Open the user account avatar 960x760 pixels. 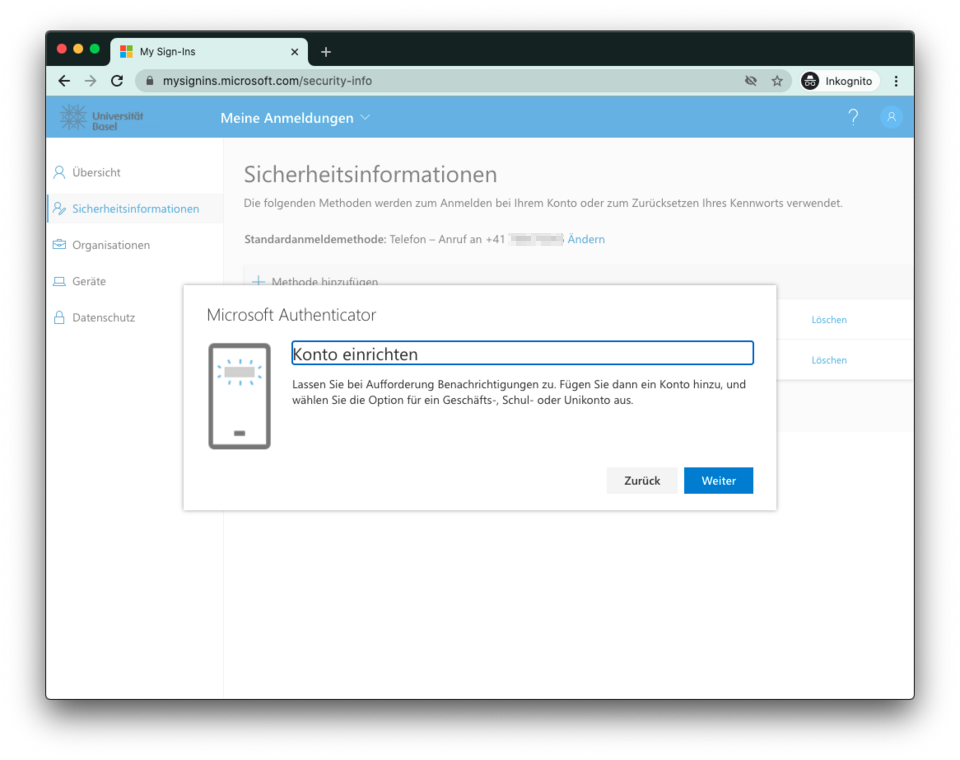[x=890, y=117]
